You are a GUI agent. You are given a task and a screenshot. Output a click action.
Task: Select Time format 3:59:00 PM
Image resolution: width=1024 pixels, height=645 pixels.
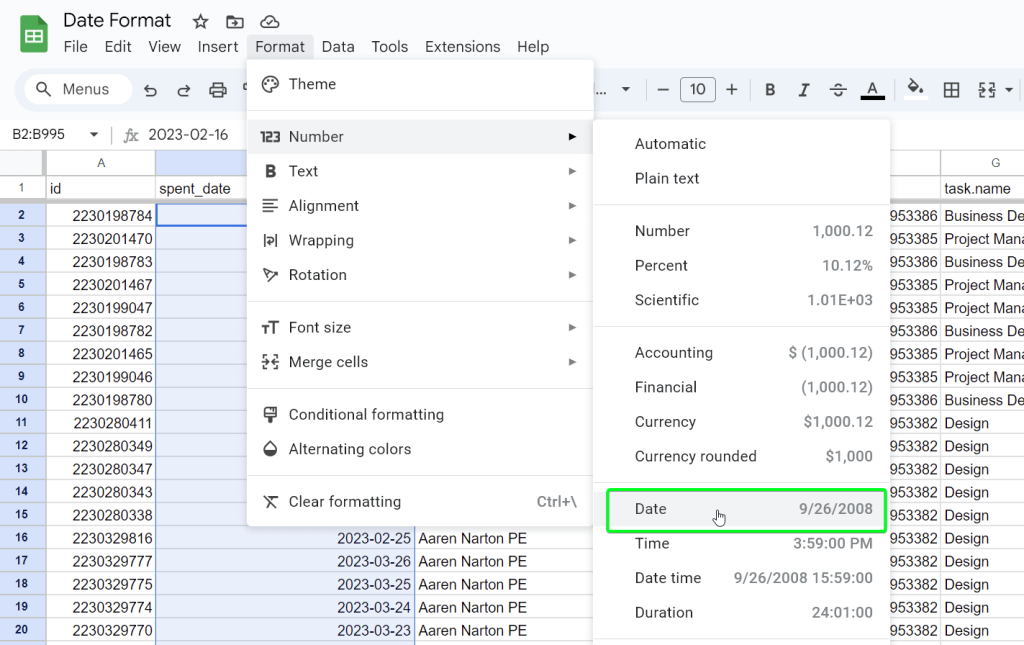[x=741, y=543]
